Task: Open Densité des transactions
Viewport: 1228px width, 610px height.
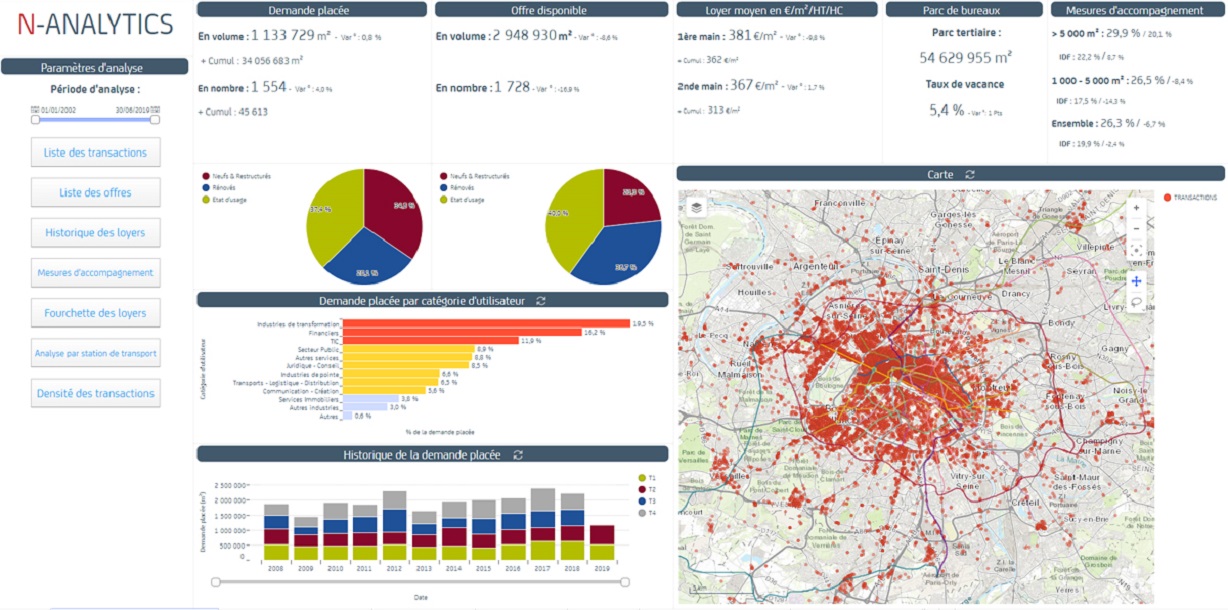Action: (95, 393)
